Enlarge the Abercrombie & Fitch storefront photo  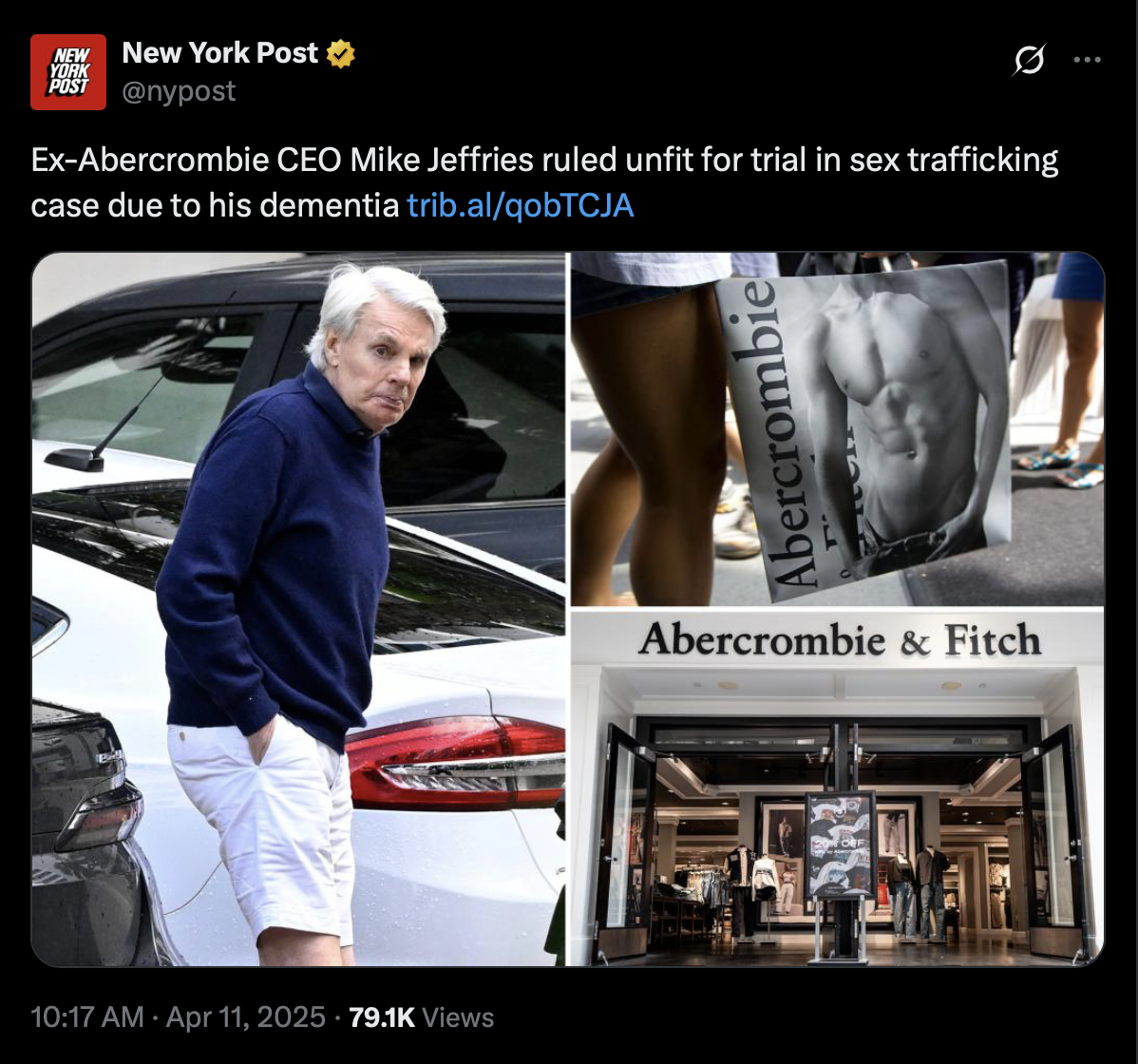[x=838, y=788]
